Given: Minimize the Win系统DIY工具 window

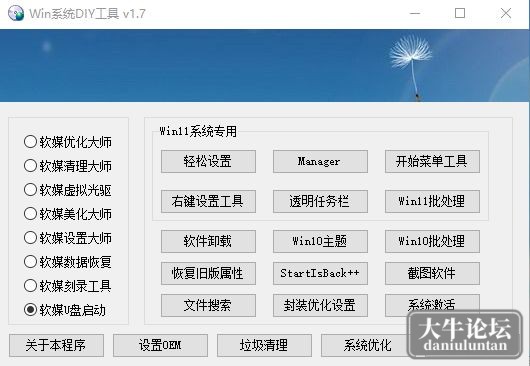Looking at the screenshot, I should (415, 14).
